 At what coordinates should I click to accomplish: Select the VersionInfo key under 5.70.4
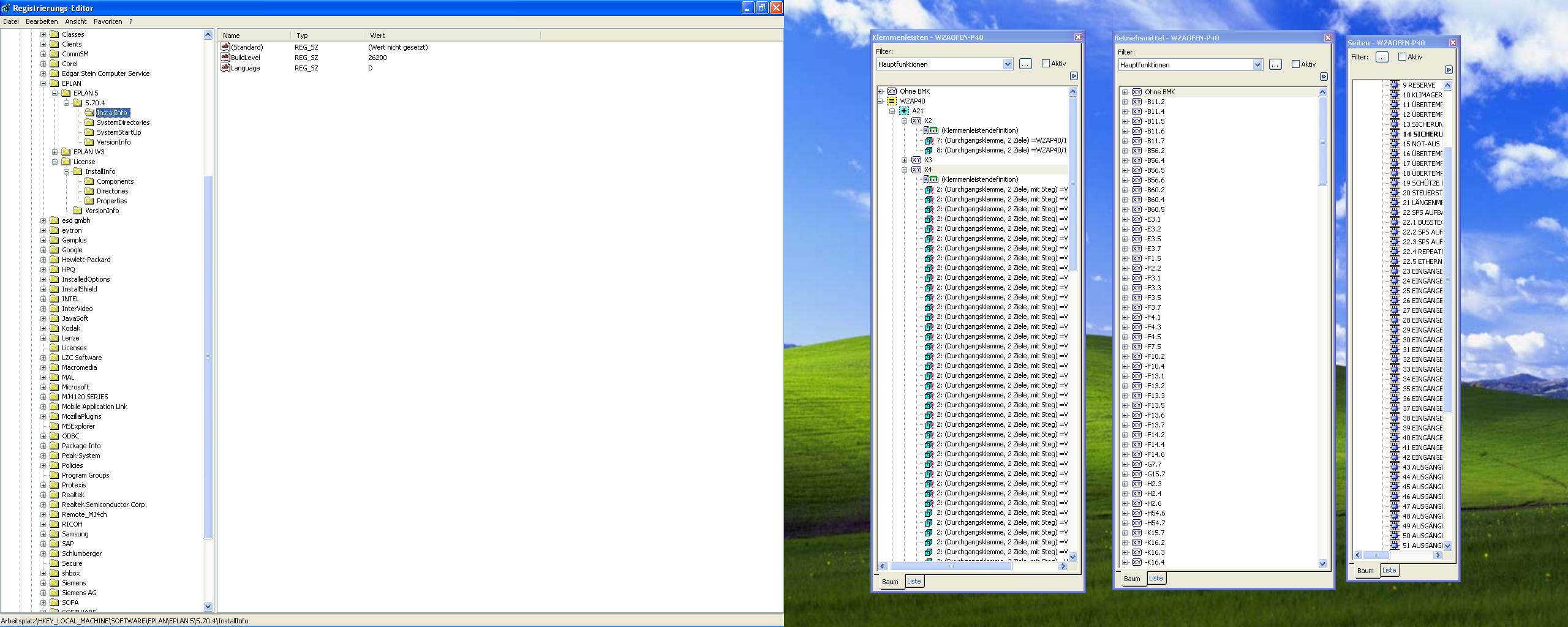click(x=113, y=142)
